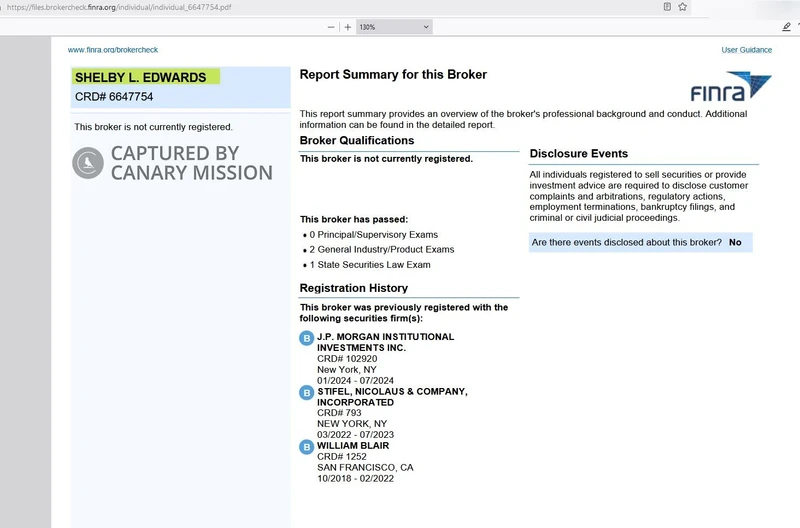
Task: Click the Disclosure Events heading
Action: [x=579, y=154]
